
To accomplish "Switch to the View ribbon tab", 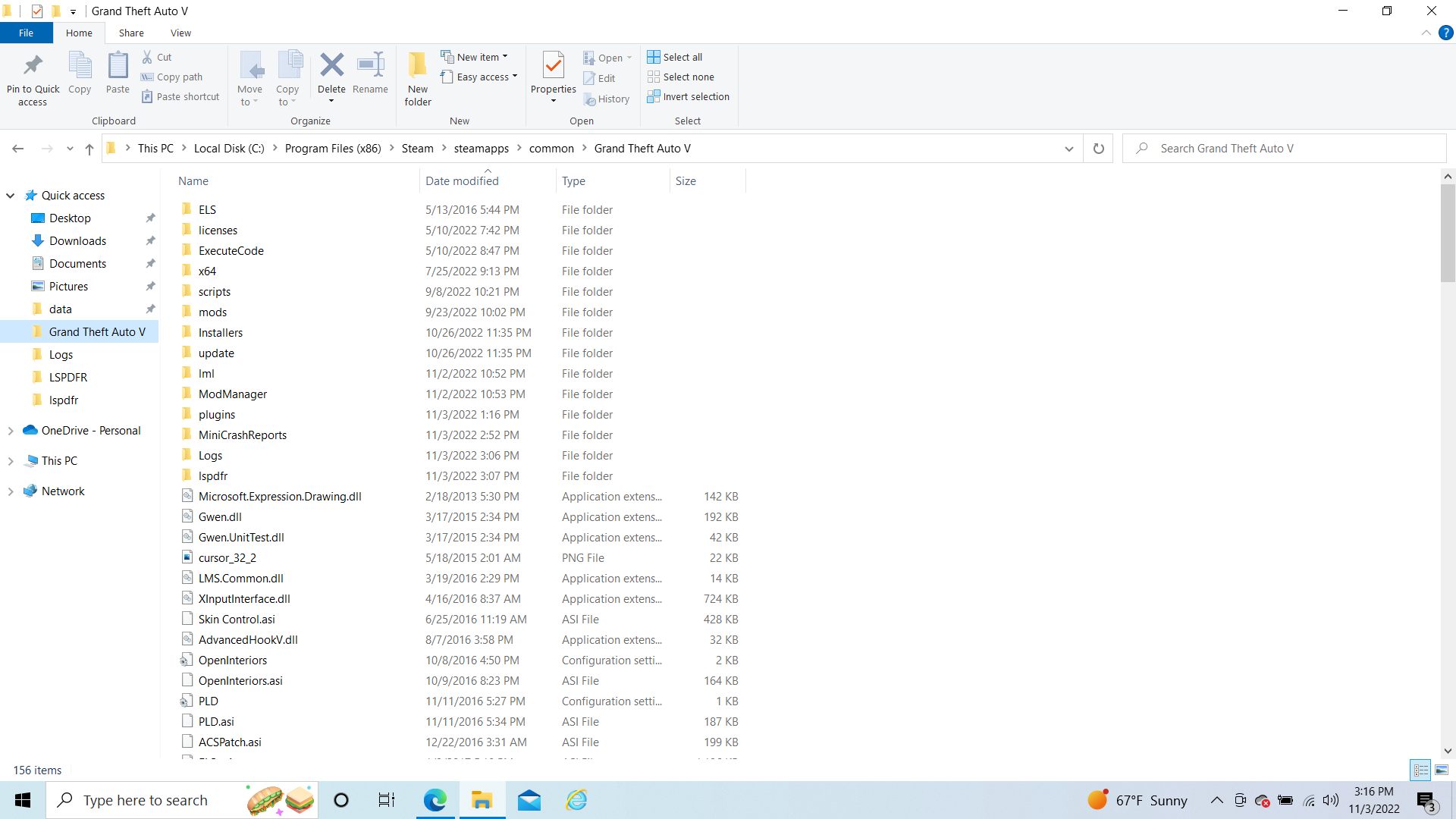I will [180, 33].
